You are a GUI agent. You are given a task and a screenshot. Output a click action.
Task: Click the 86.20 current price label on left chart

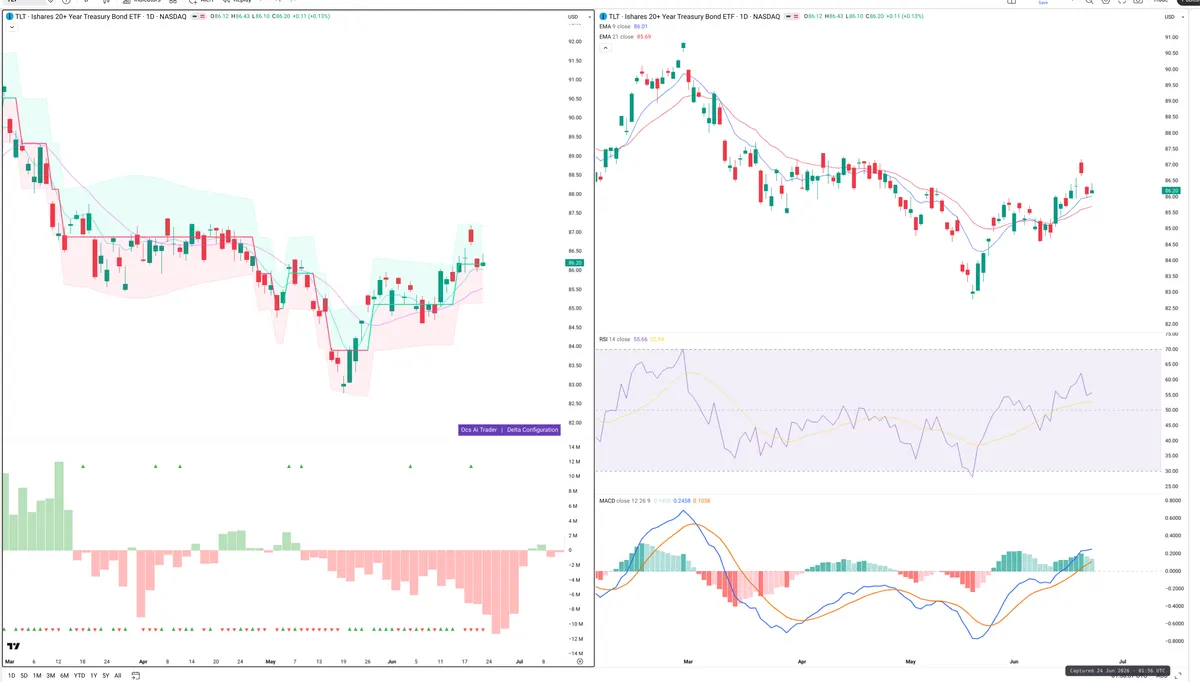pos(574,262)
